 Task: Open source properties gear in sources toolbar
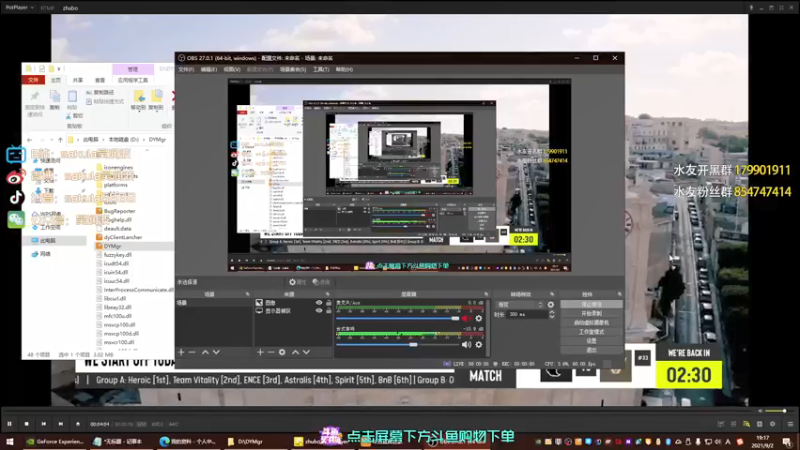pos(282,352)
